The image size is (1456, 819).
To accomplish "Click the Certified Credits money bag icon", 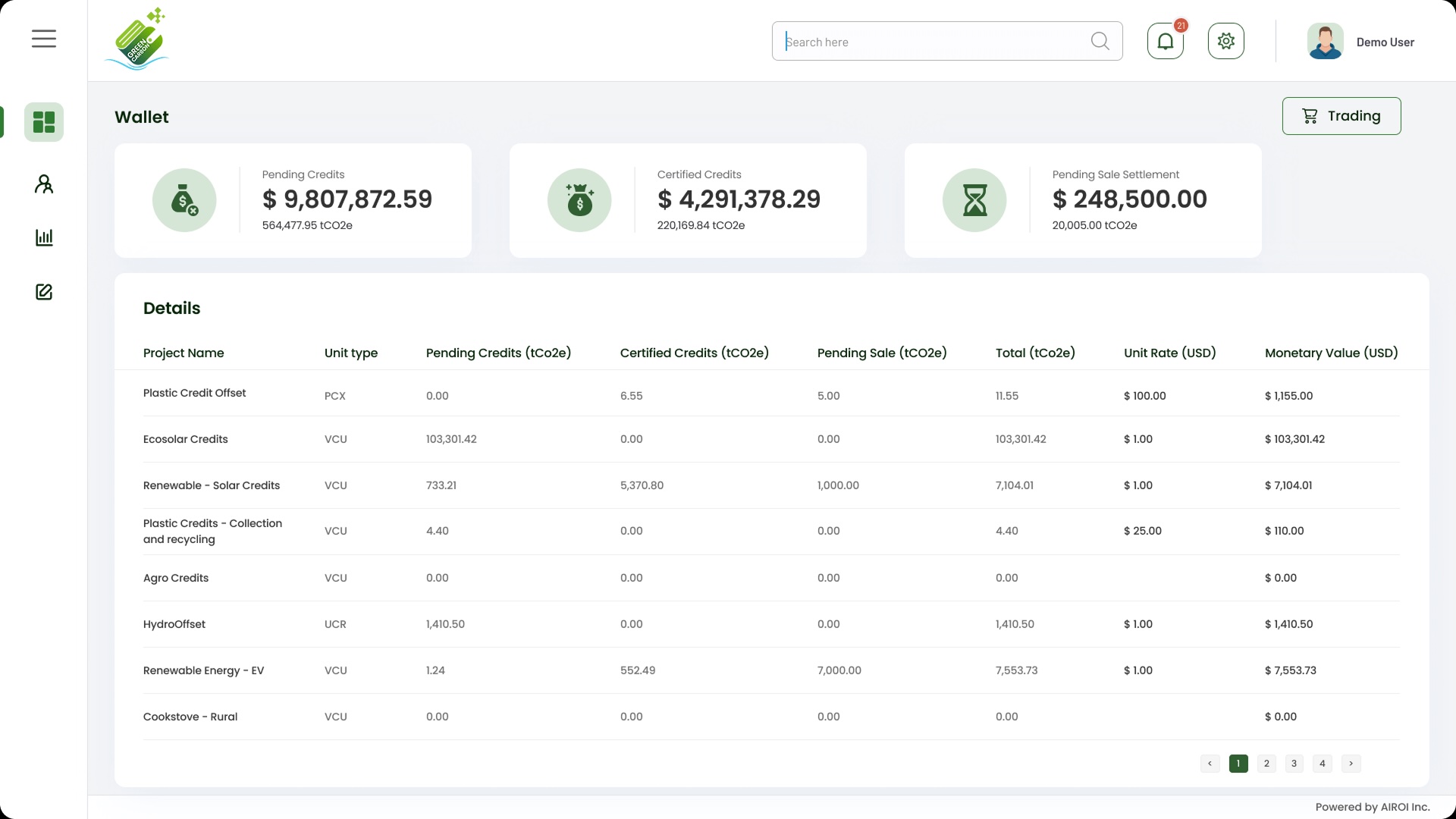I will [579, 200].
